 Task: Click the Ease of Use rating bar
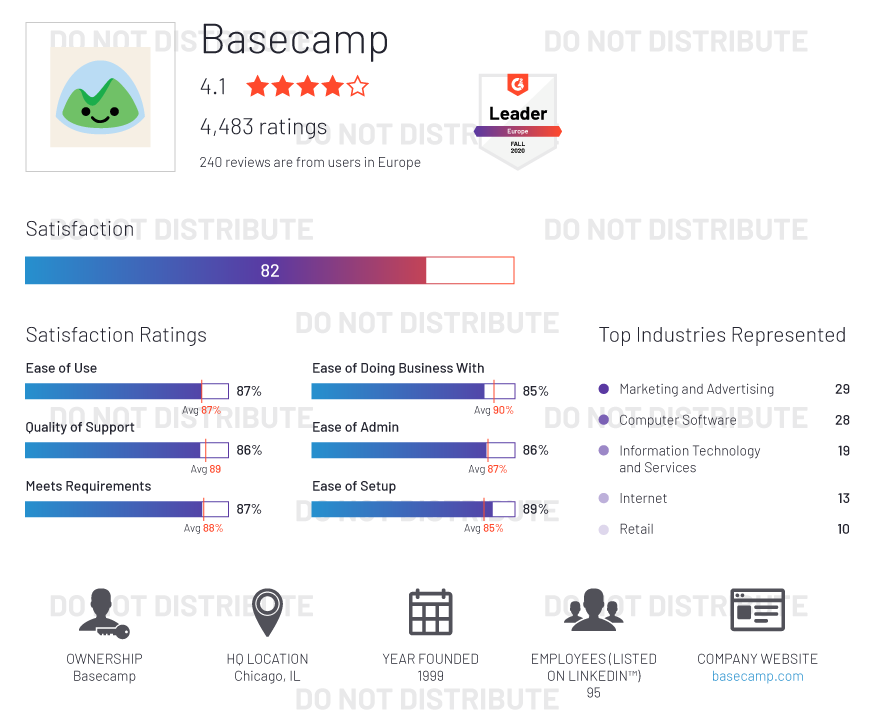(127, 391)
